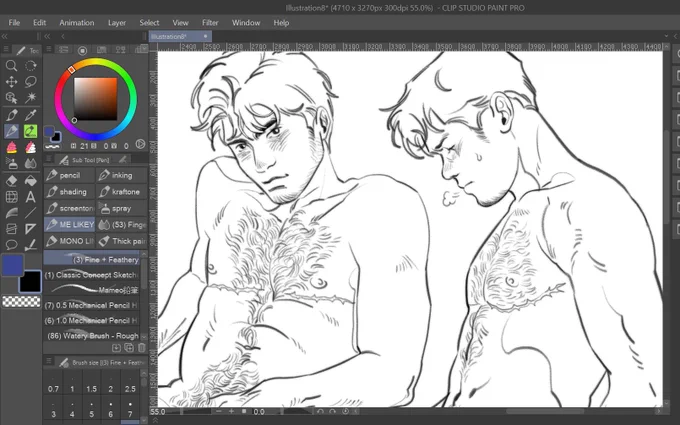Open the Brush size palette menu

[x=49, y=361]
